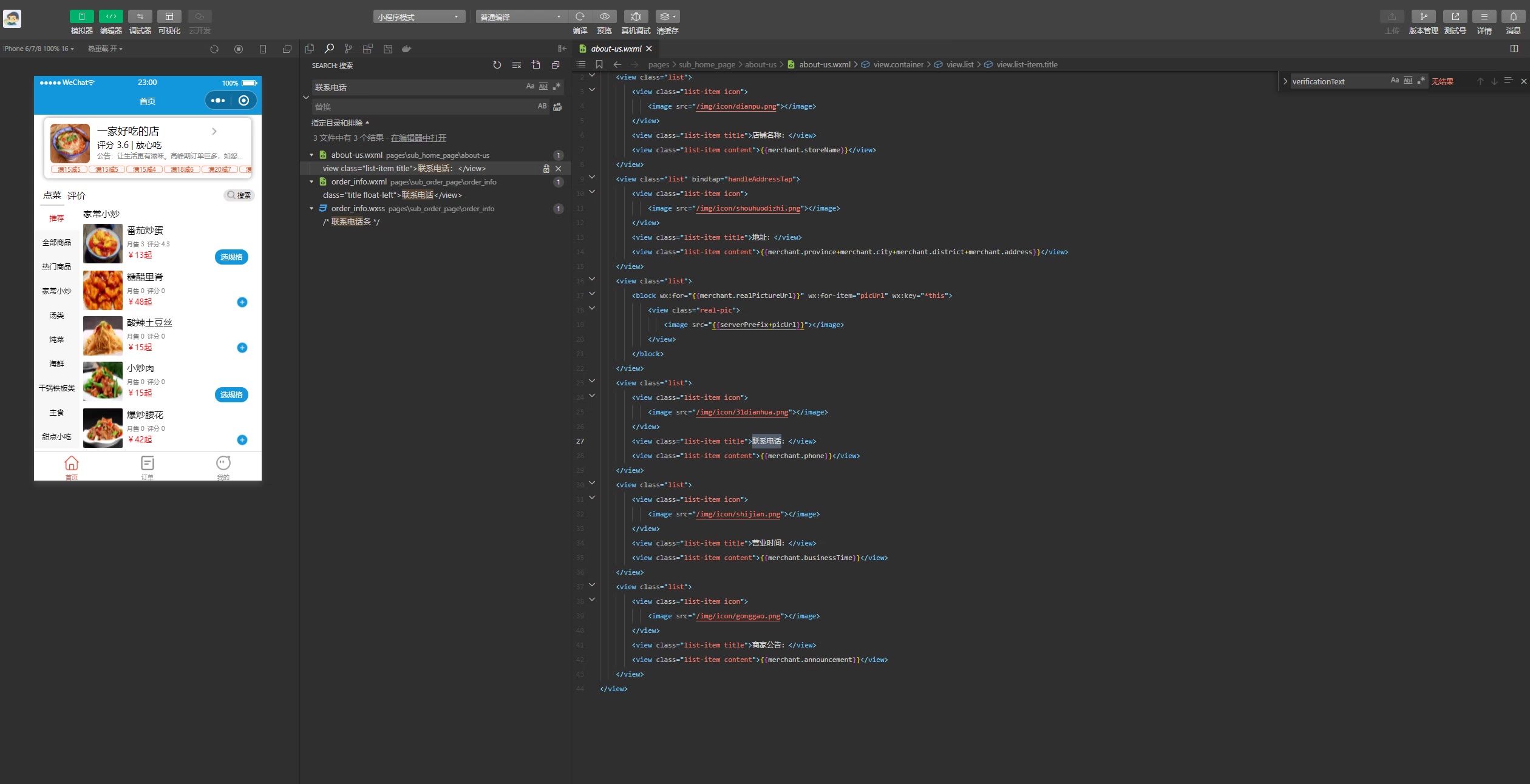Click the 在编辑器中打开 link
This screenshot has width=1530, height=784.
(418, 138)
